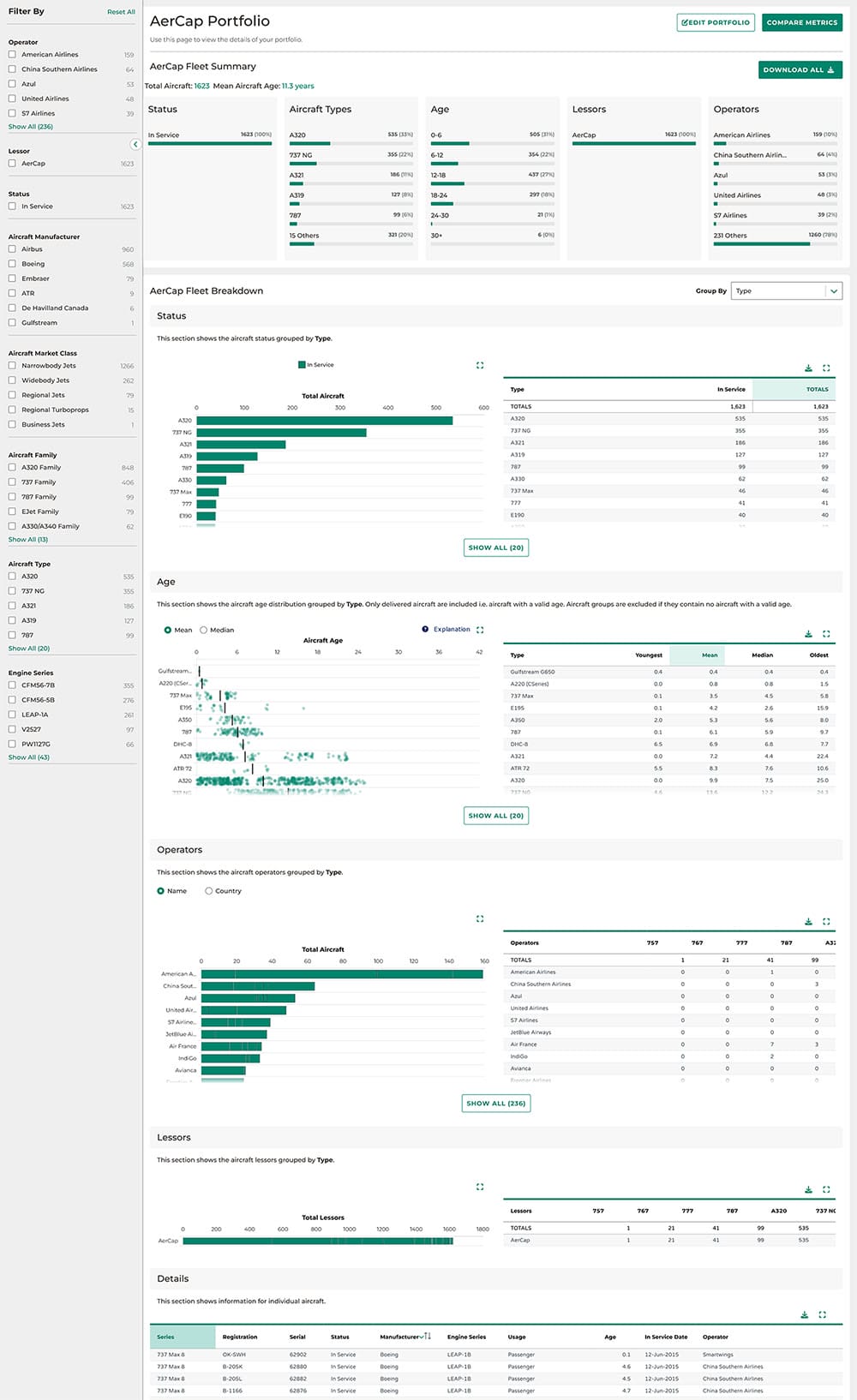The height and width of the screenshot is (1400, 857).
Task: Enable the A320 Family filter checkbox
Action: coord(12,467)
